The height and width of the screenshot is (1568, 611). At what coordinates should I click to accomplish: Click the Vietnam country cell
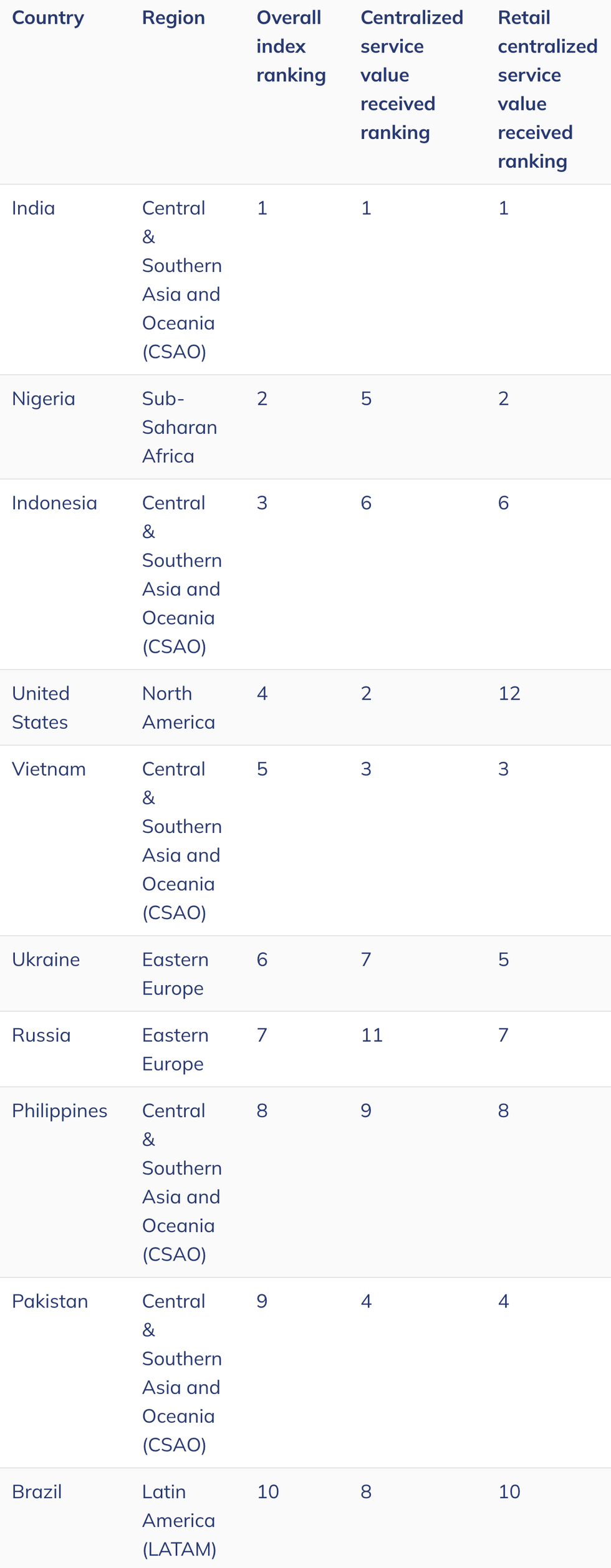coord(49,769)
